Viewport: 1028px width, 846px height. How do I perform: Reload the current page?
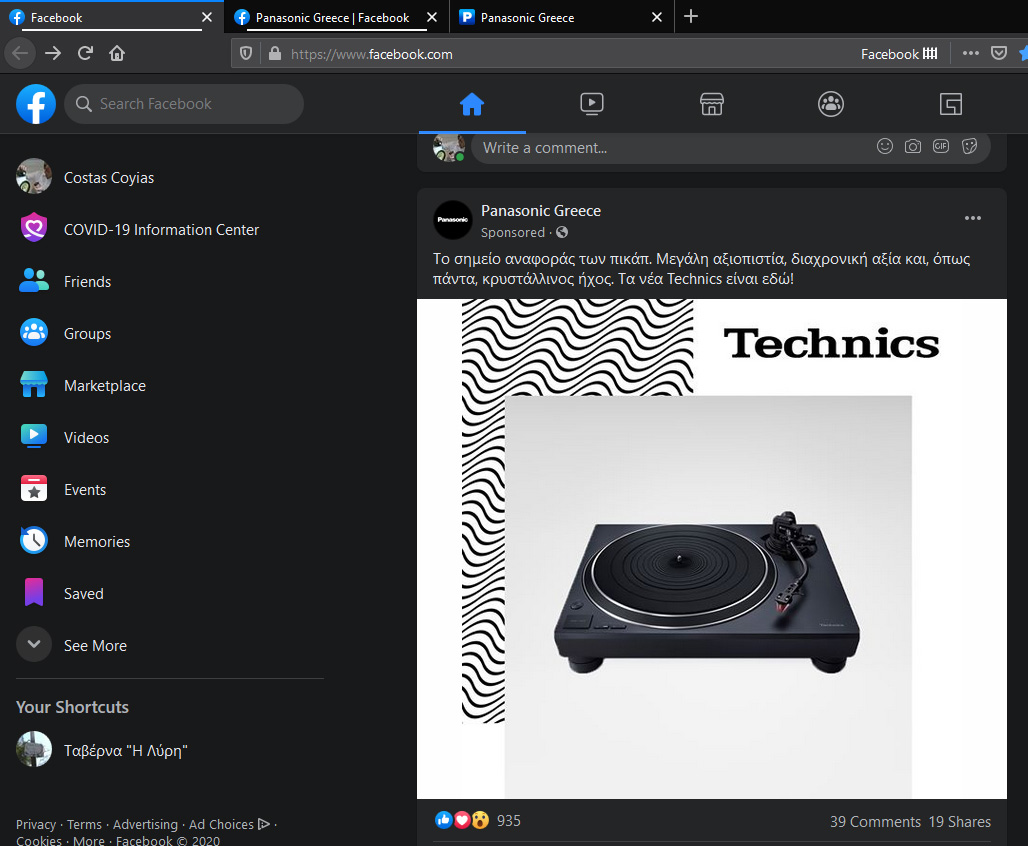click(x=85, y=53)
